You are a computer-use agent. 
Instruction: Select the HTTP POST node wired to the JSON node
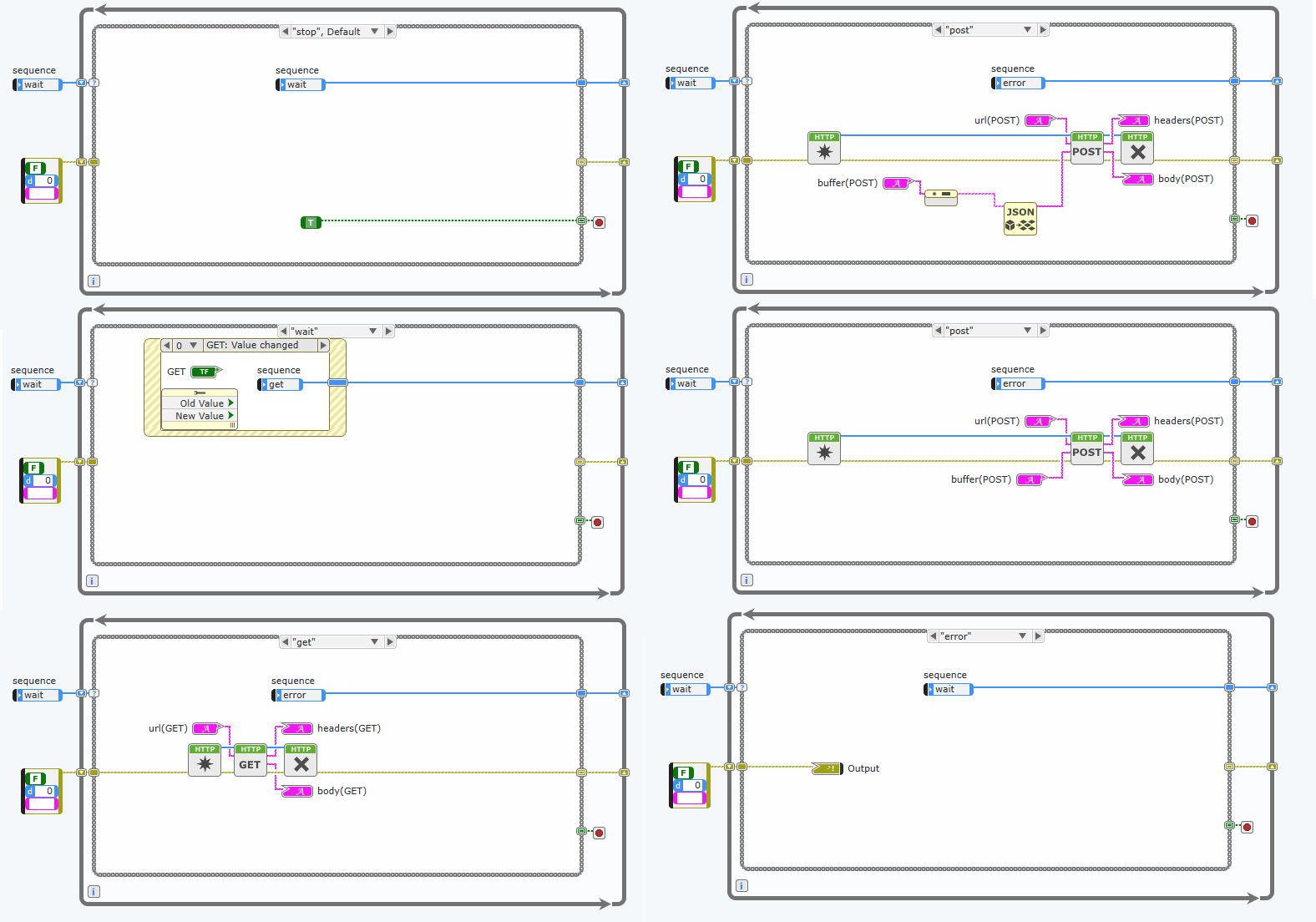tap(1086, 148)
